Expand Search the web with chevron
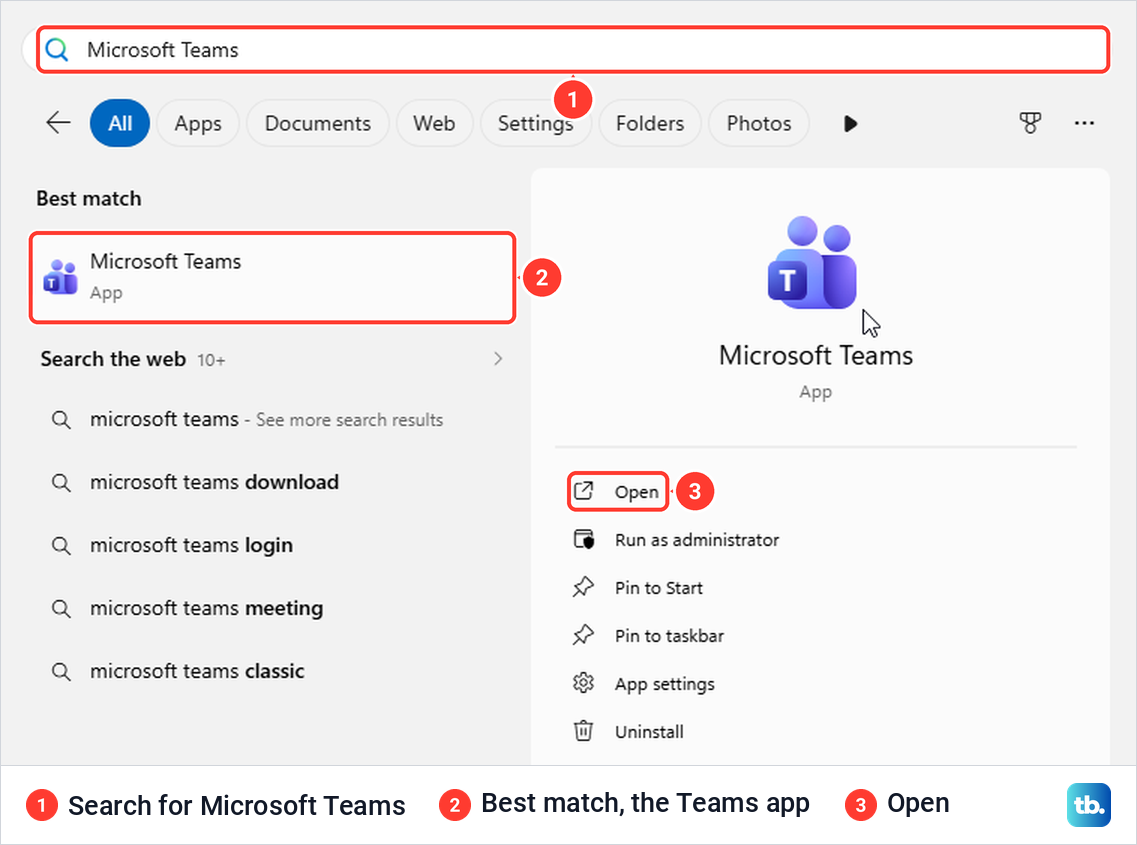1137x845 pixels. [497, 359]
